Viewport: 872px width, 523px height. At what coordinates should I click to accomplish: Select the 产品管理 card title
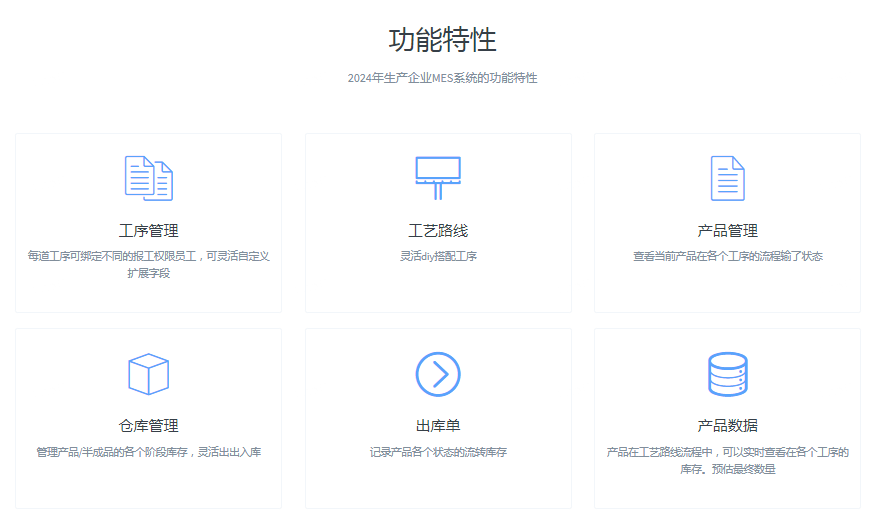(727, 231)
